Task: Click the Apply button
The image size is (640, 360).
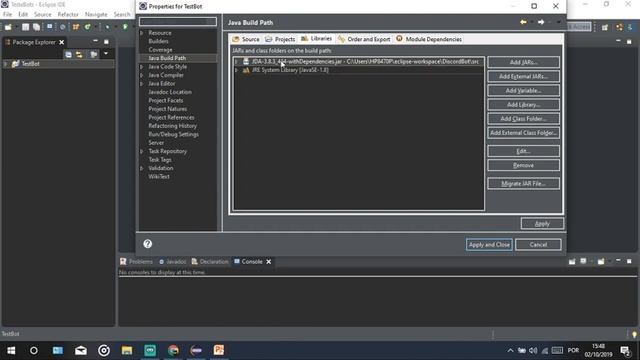Action: click(x=542, y=224)
